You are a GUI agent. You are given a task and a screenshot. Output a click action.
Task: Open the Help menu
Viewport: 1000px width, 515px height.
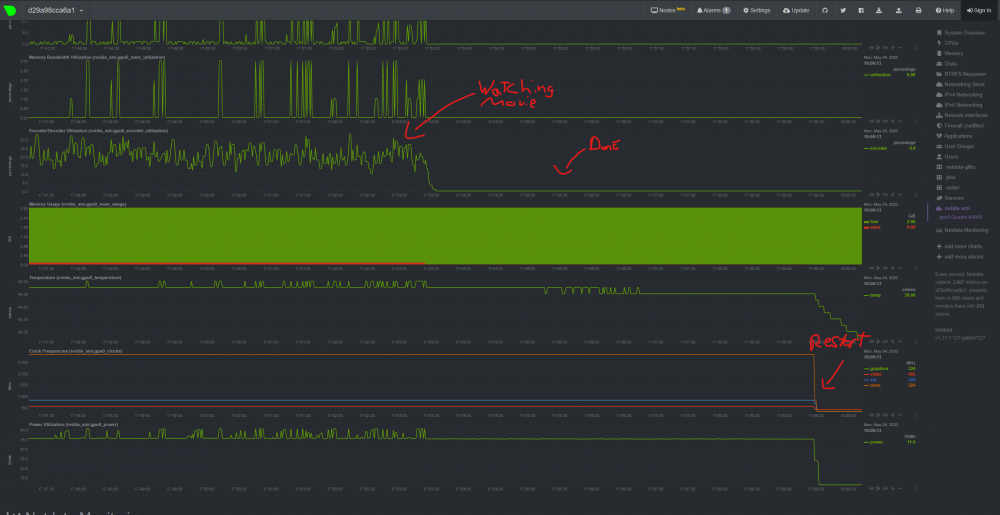click(x=945, y=10)
